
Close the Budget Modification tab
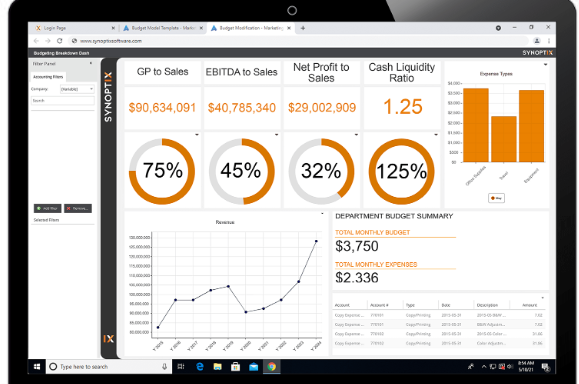[289, 28]
